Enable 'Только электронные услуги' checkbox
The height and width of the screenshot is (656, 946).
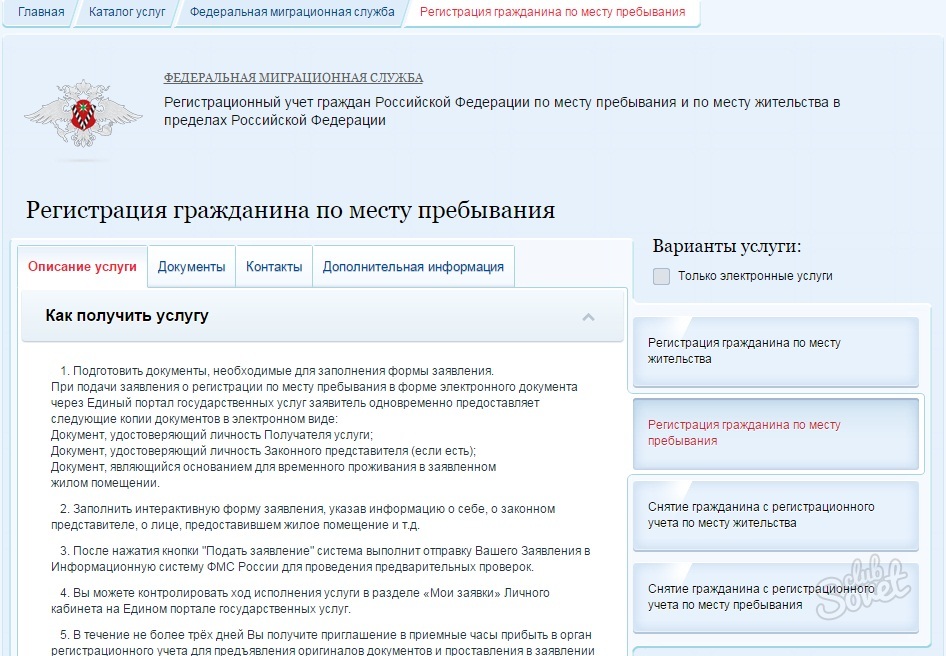tap(661, 276)
